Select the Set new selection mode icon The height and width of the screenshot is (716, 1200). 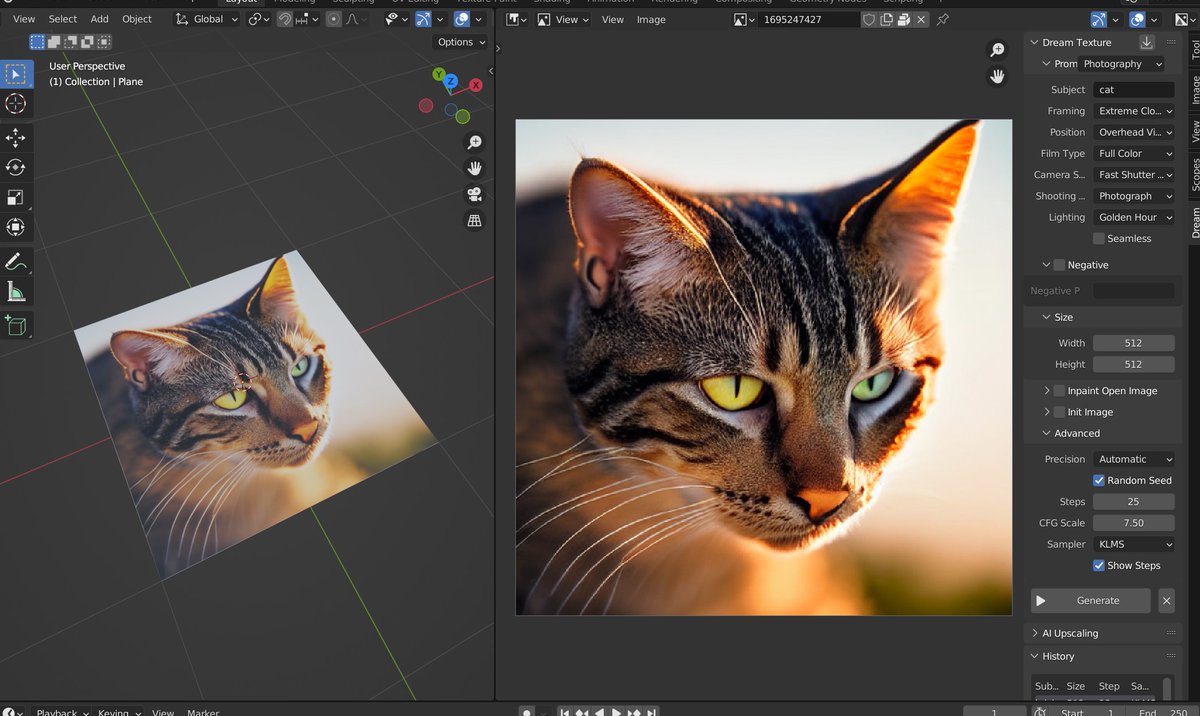[x=37, y=41]
